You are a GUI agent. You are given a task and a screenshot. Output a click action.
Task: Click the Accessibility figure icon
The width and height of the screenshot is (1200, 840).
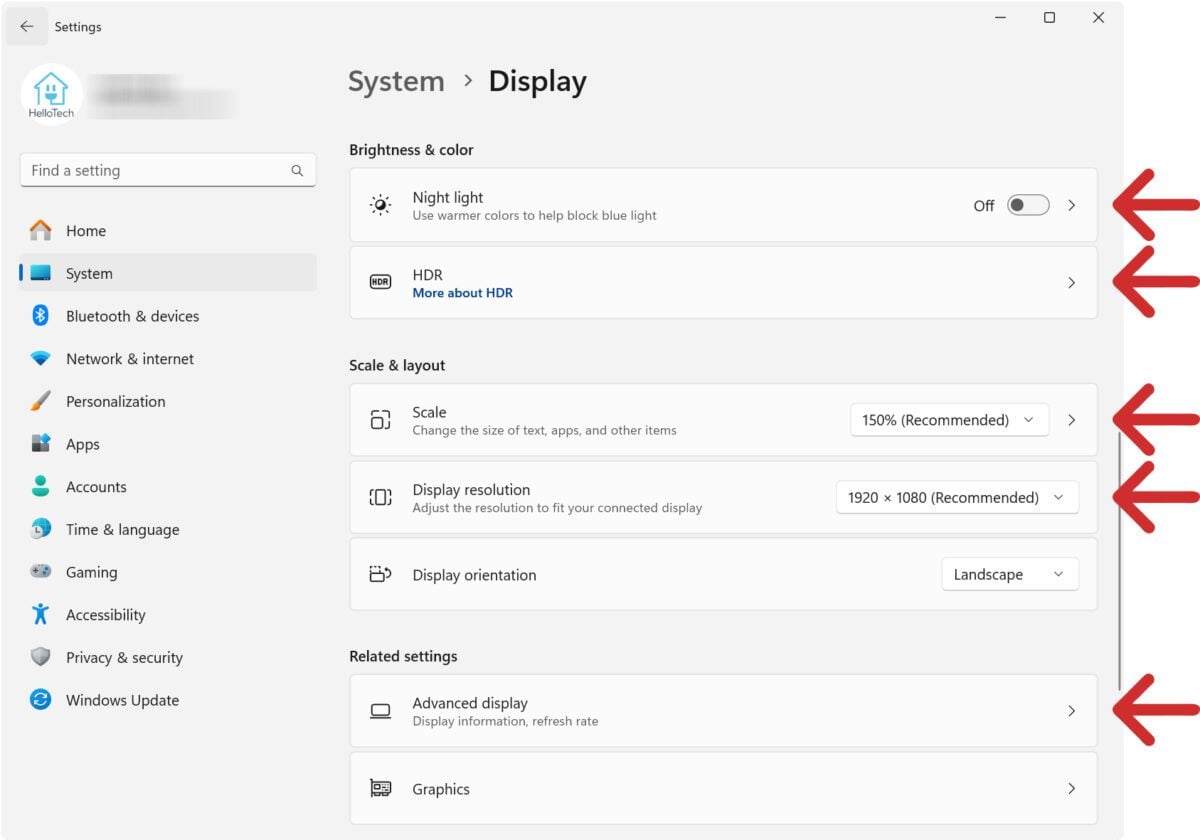[x=40, y=615]
